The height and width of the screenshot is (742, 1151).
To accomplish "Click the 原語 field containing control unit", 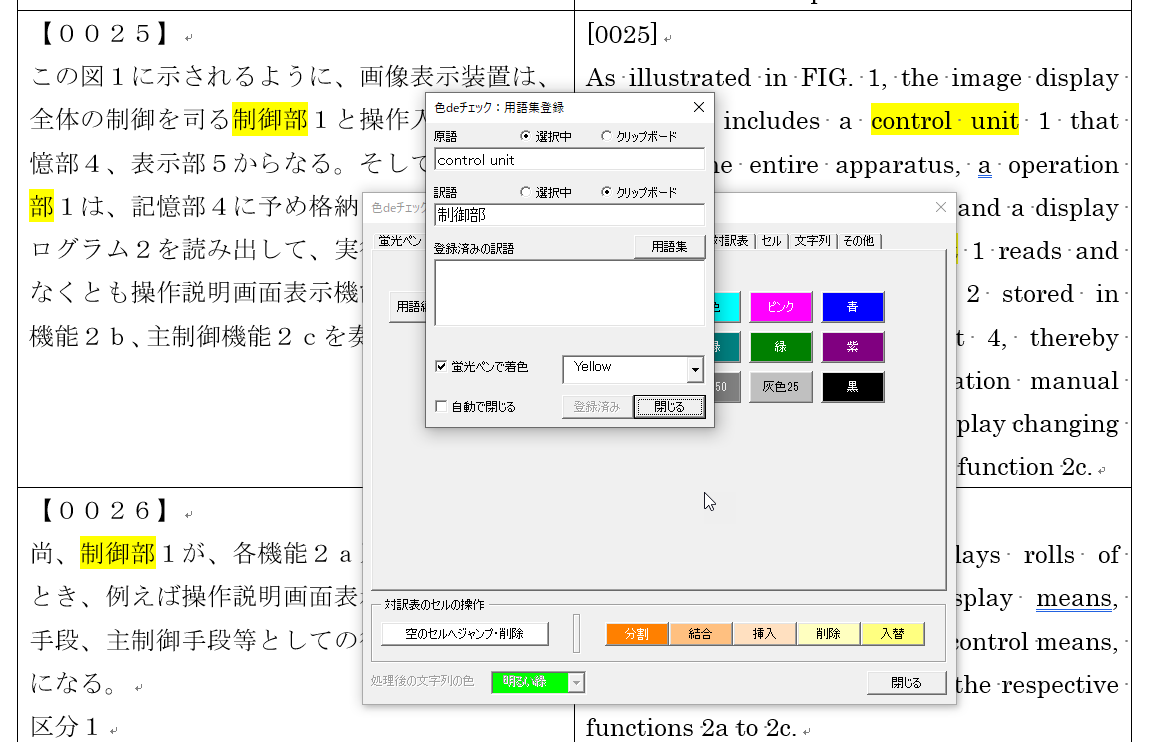I will [x=569, y=160].
